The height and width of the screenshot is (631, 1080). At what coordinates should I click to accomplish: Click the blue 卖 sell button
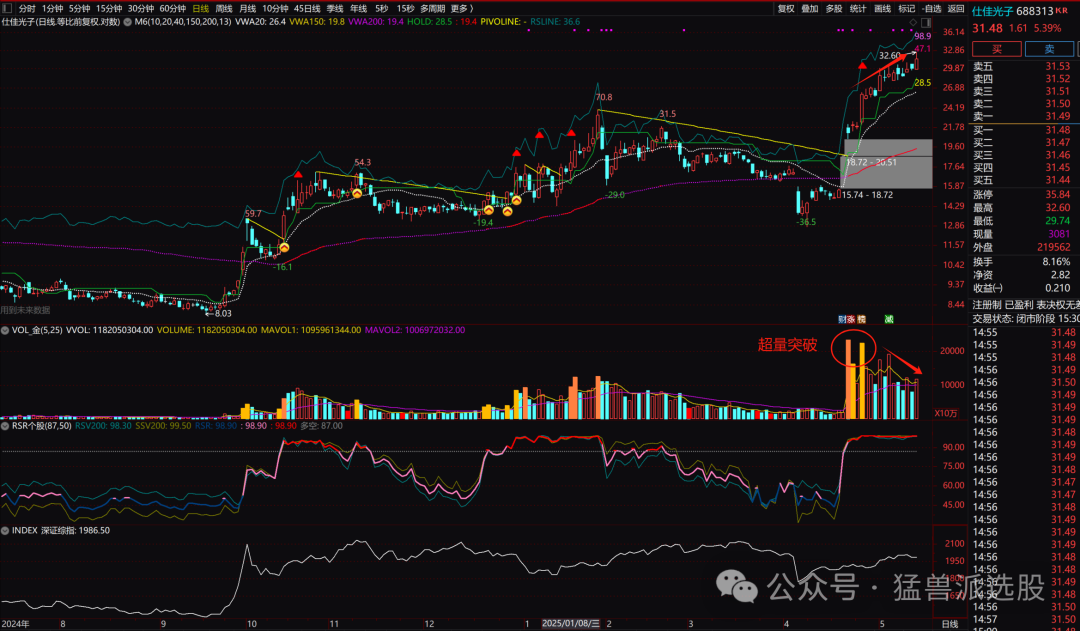pos(1049,49)
